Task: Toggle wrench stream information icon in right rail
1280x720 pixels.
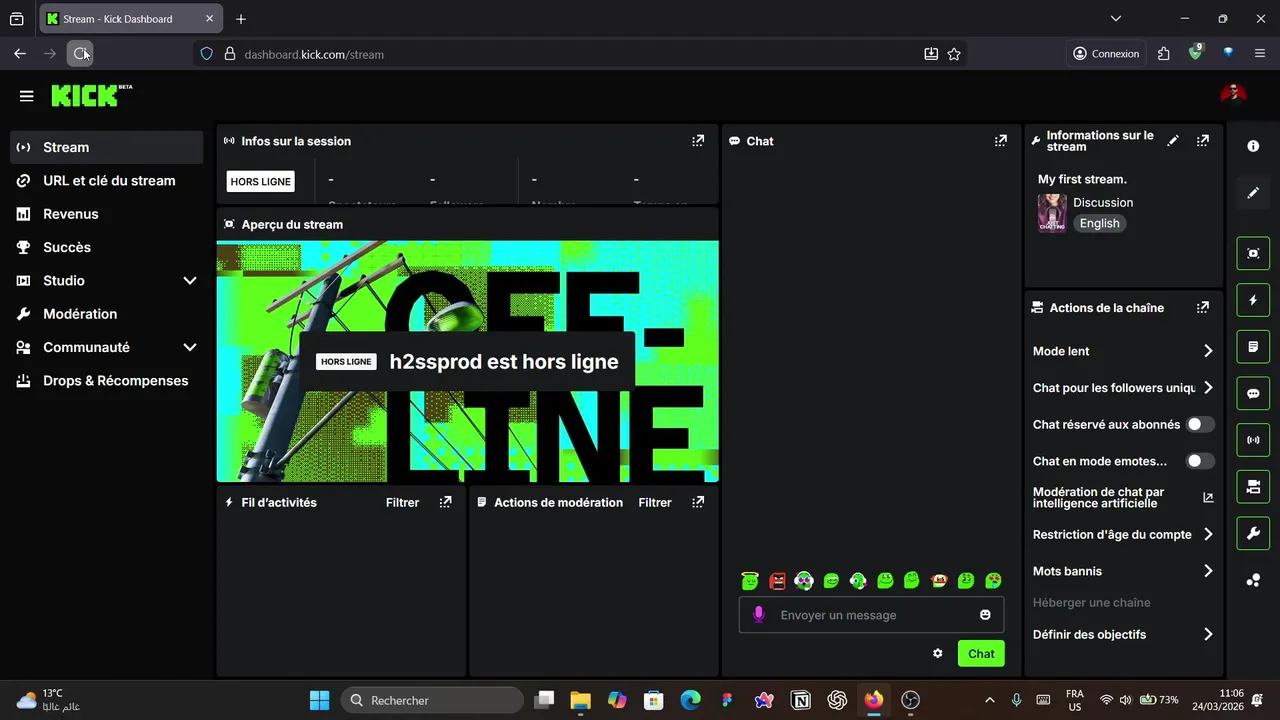Action: tap(1253, 533)
